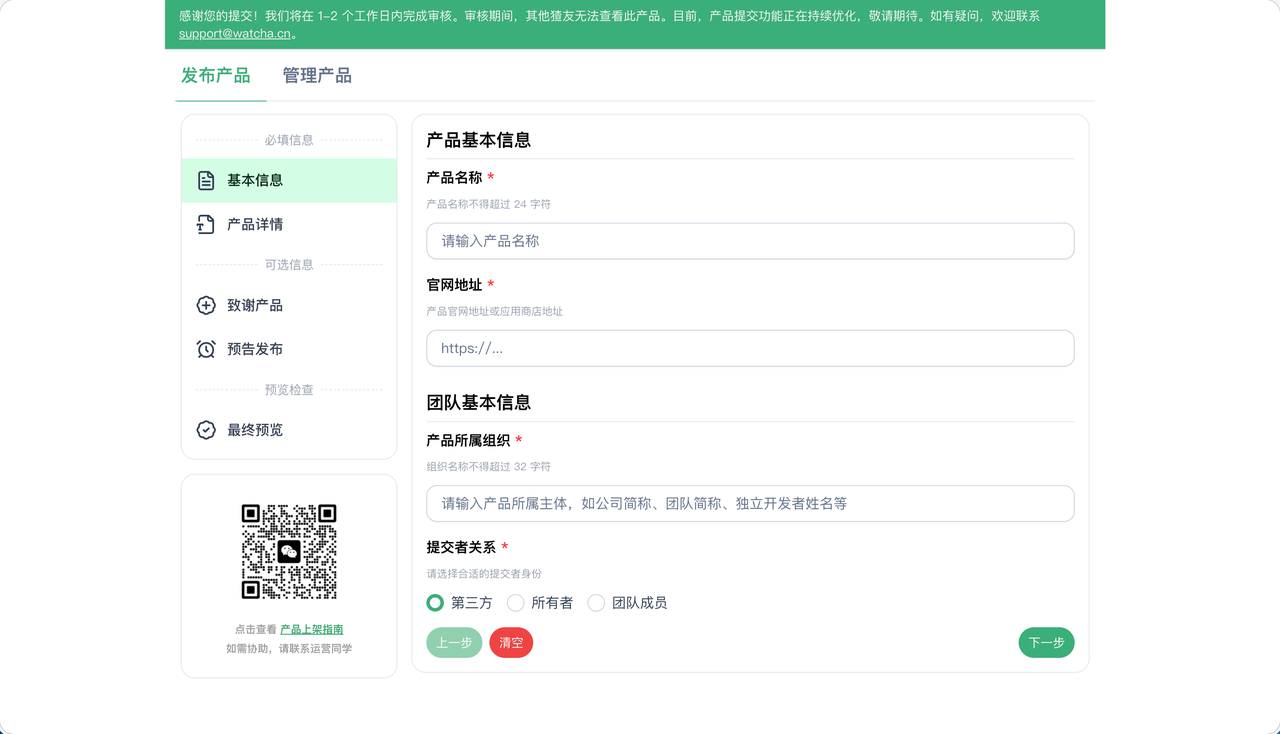
Task: Click the hint 请选择合适的提交者身份
Action: coord(484,574)
